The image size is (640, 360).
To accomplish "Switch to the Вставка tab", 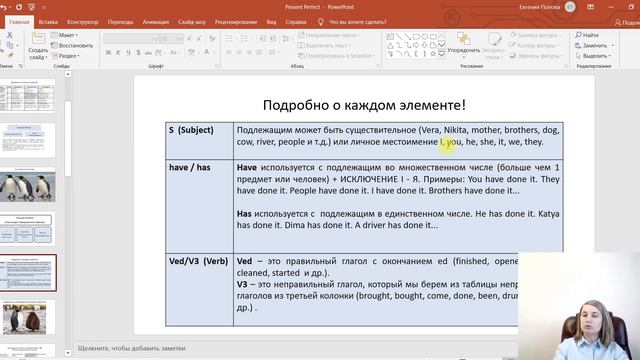I will click(x=48, y=22).
